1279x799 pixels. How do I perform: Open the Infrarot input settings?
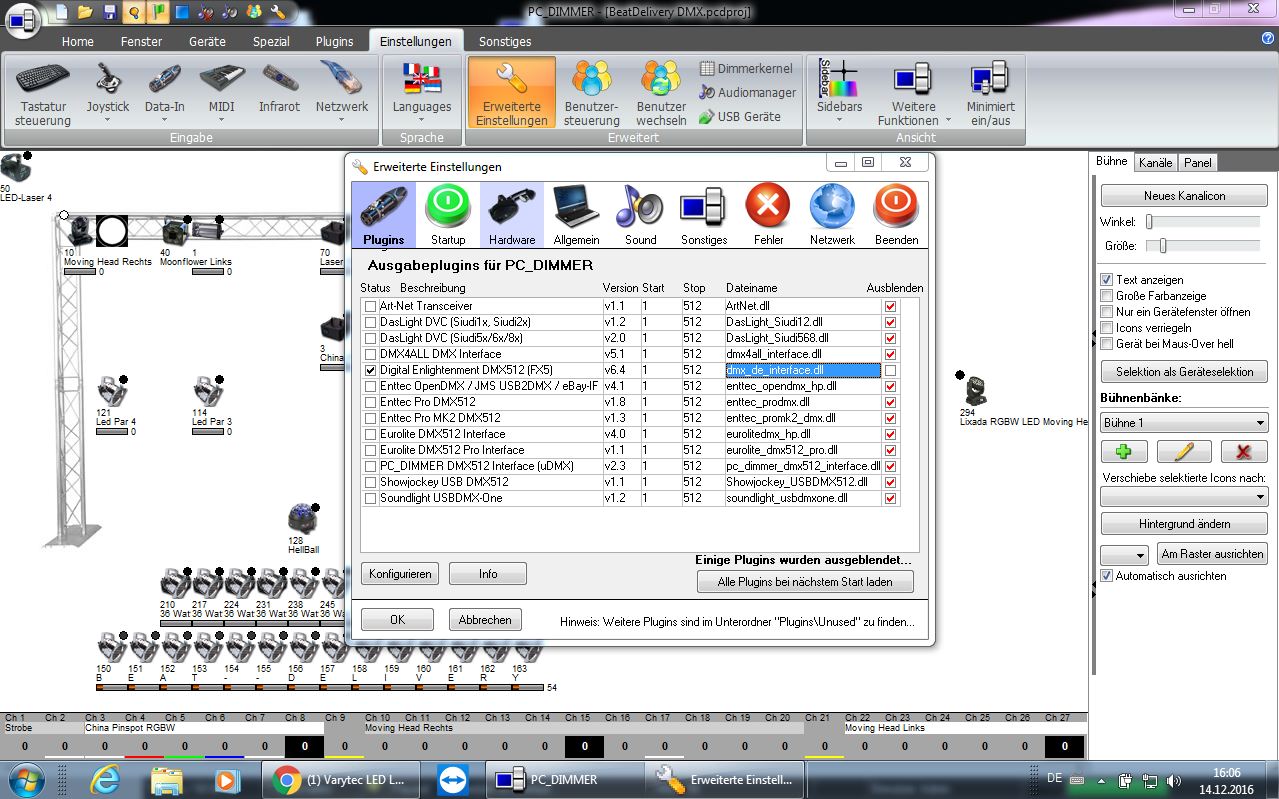pyautogui.click(x=279, y=88)
